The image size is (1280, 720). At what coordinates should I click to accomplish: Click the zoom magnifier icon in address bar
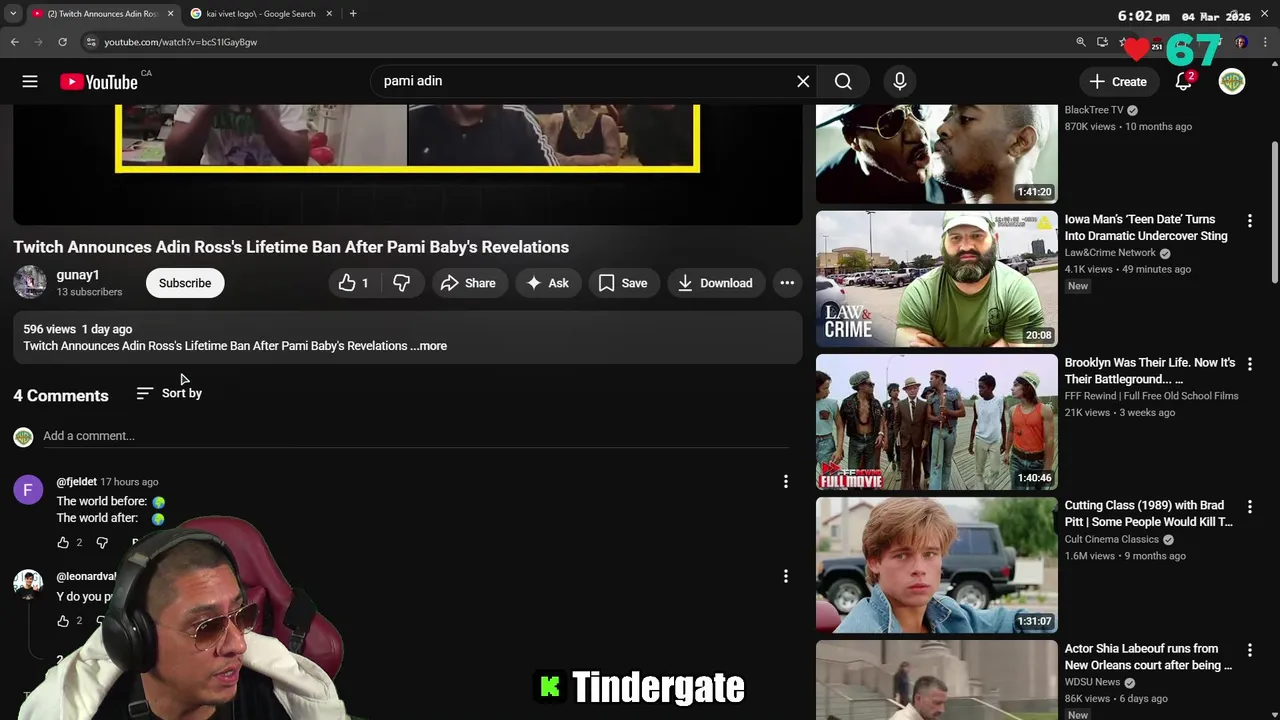tap(1081, 42)
